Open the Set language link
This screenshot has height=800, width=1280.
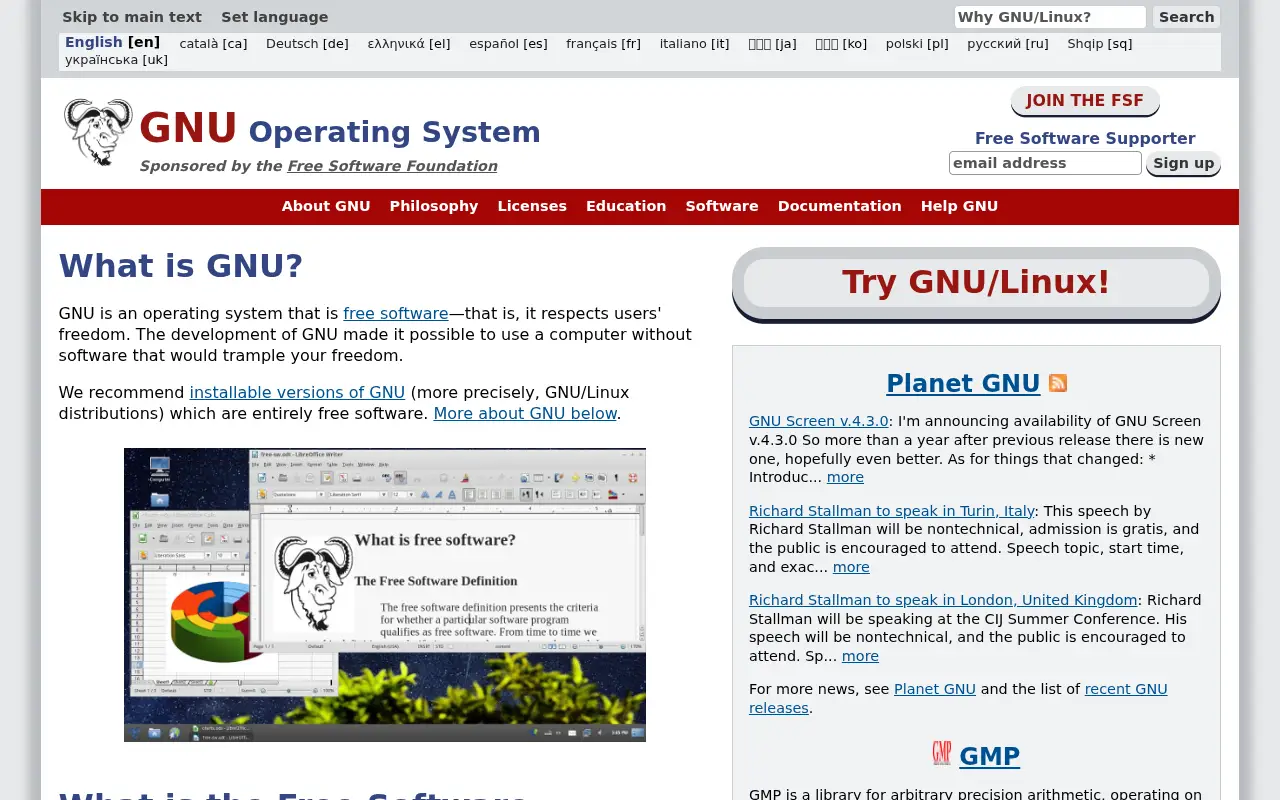274,17
